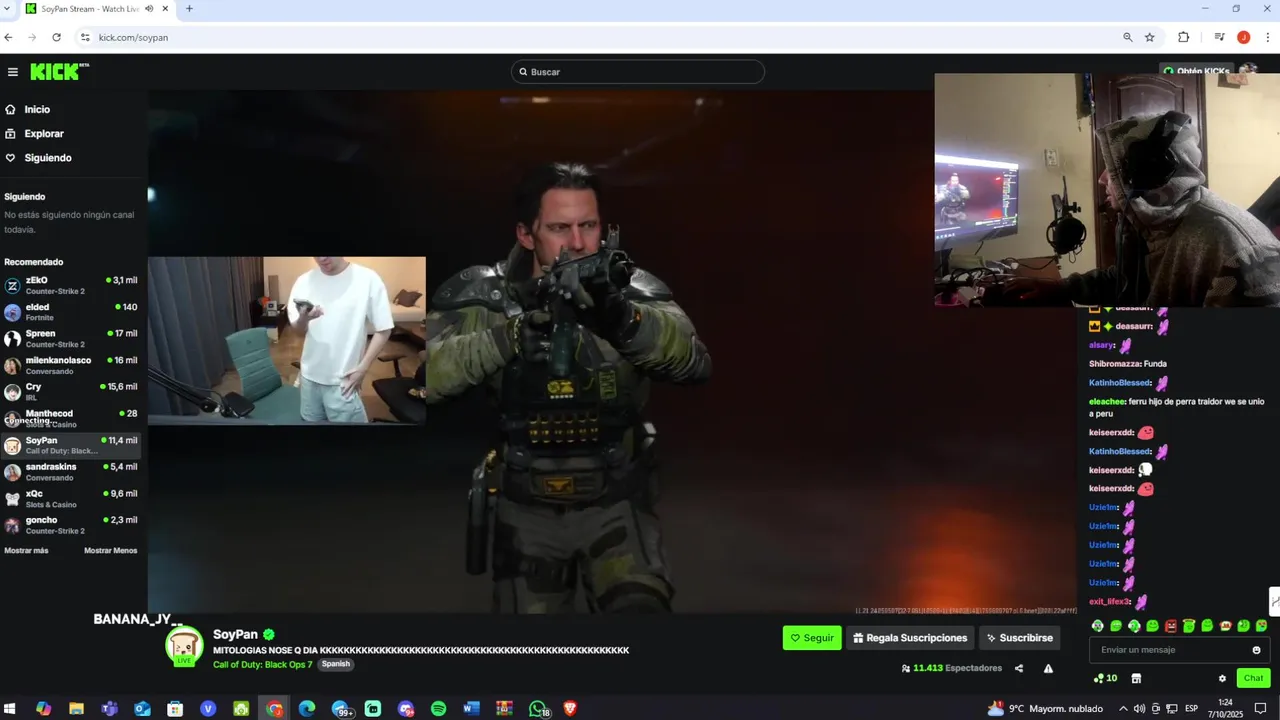The width and height of the screenshot is (1280, 720).
Task: Open chat settings gear icon
Action: (x=1222, y=678)
